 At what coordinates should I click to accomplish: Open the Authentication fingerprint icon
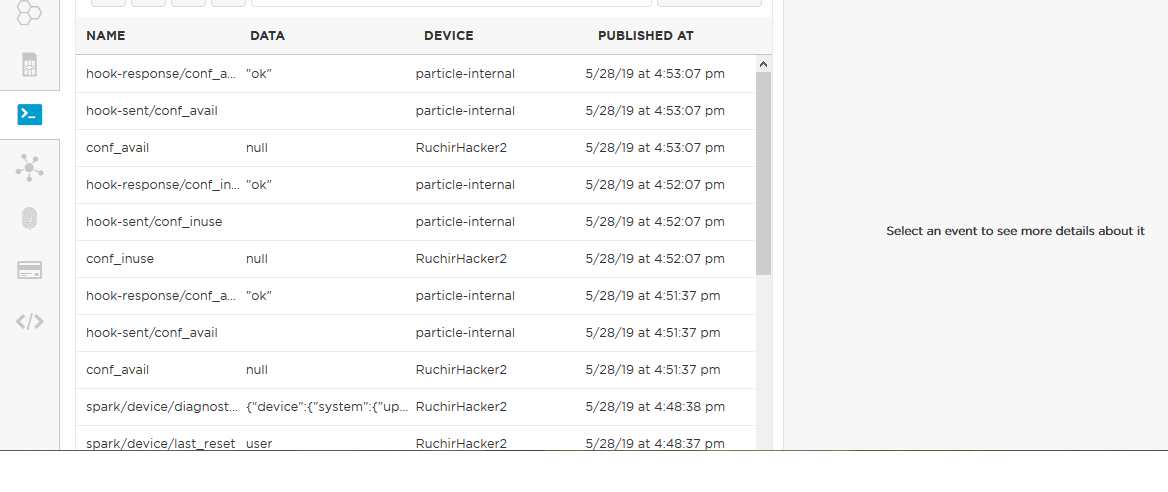pyautogui.click(x=29, y=218)
